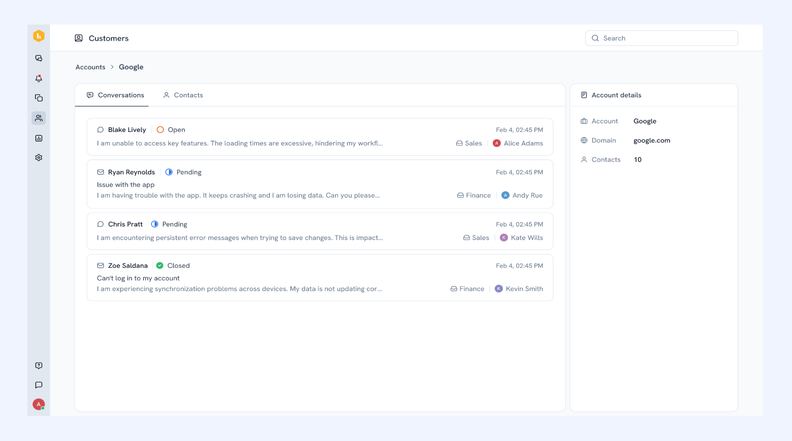792x441 pixels.
Task: Click the Finance label on Zoe Saldana's row
Action: [472, 289]
